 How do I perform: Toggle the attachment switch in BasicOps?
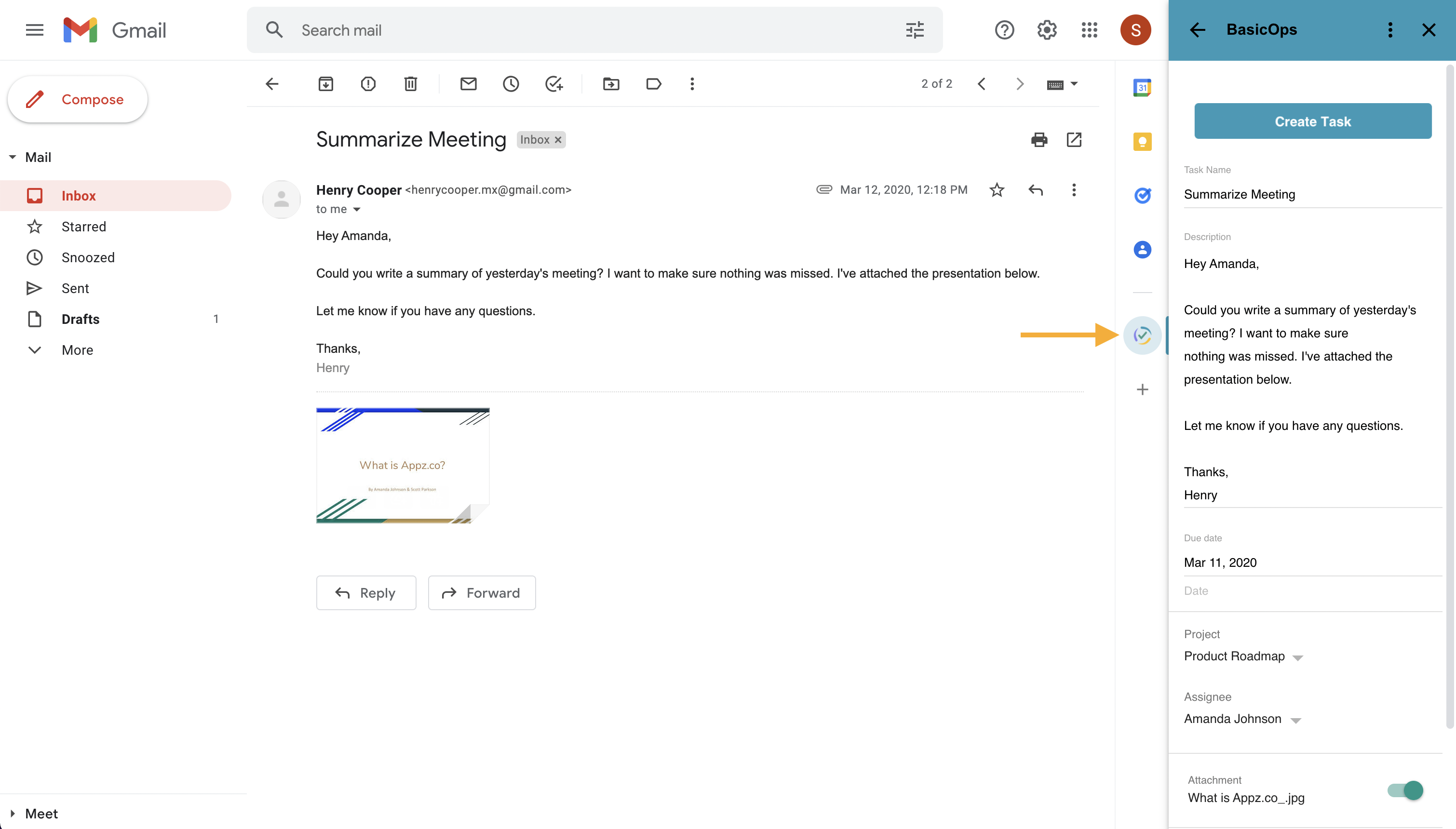coord(1405,790)
